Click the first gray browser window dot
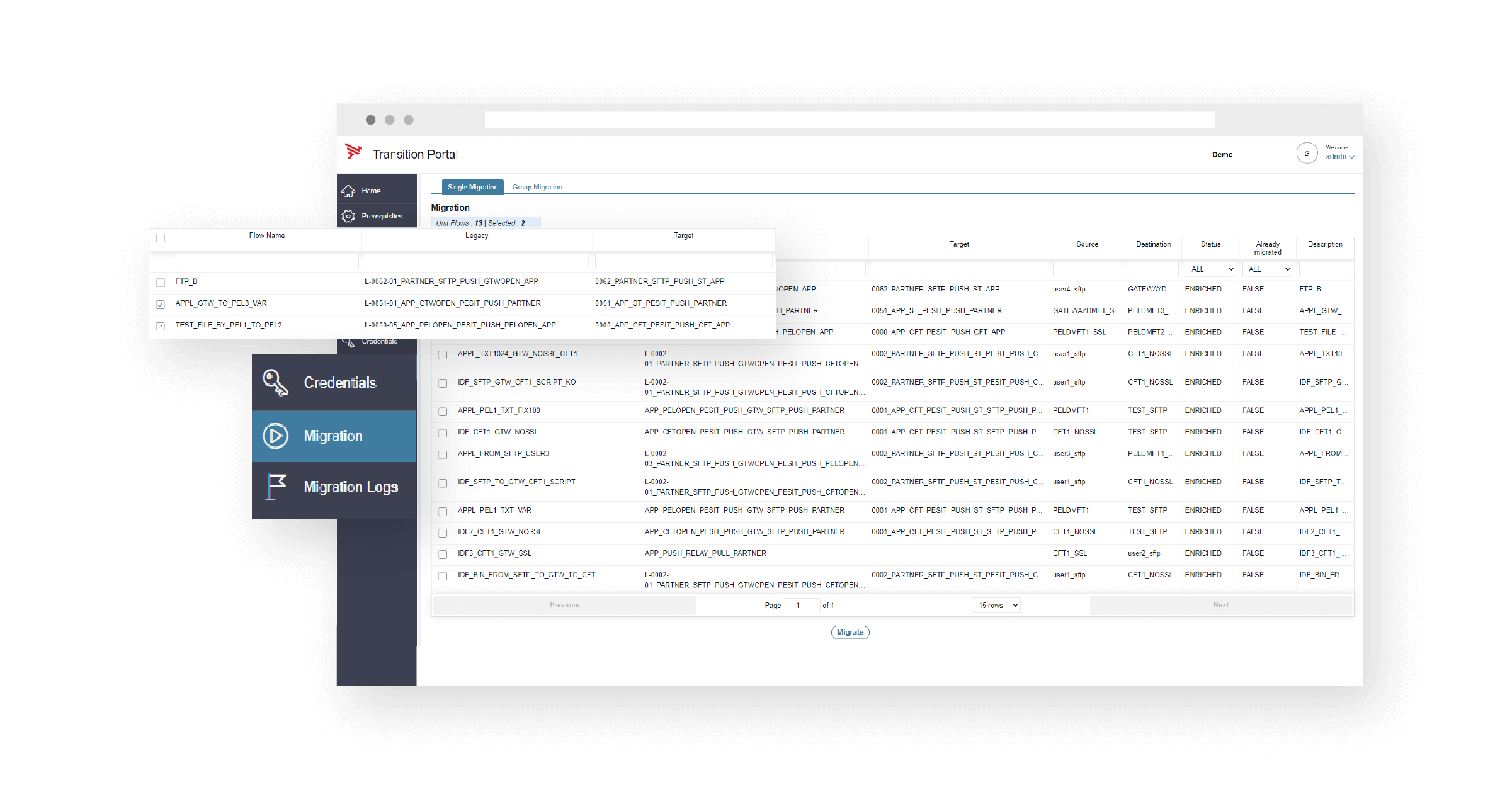The width and height of the screenshot is (1512, 790). pos(371,120)
